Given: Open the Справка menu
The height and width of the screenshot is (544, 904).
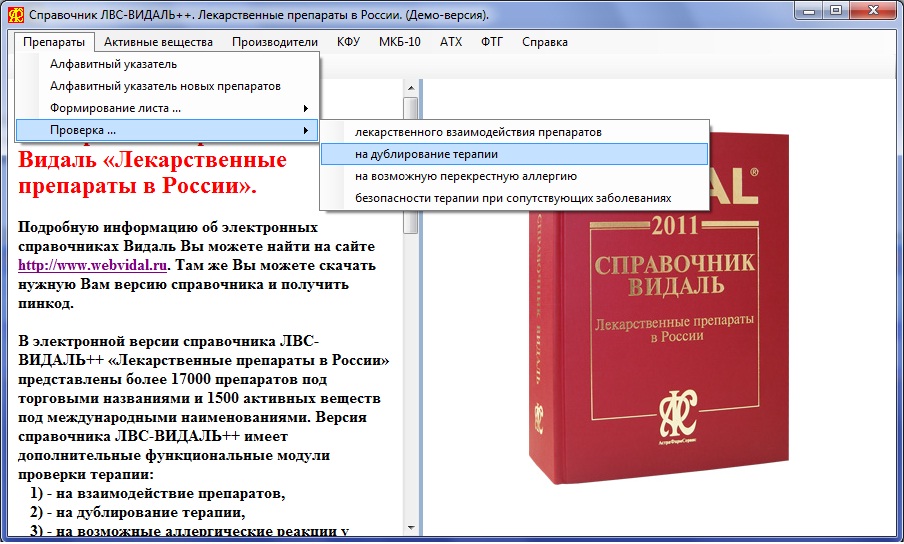Looking at the screenshot, I should click(545, 41).
